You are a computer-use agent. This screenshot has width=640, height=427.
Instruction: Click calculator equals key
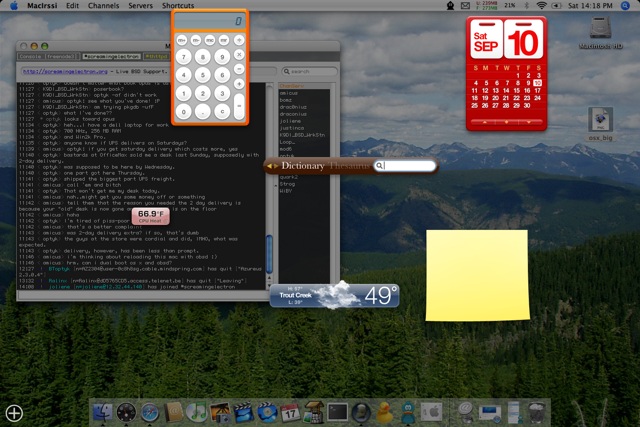point(239,105)
